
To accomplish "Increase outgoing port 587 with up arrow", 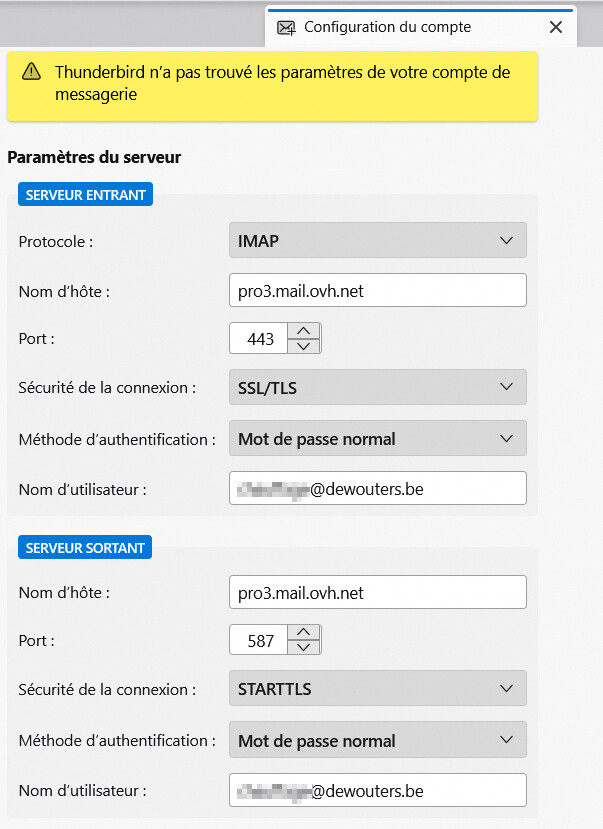I will [303, 632].
